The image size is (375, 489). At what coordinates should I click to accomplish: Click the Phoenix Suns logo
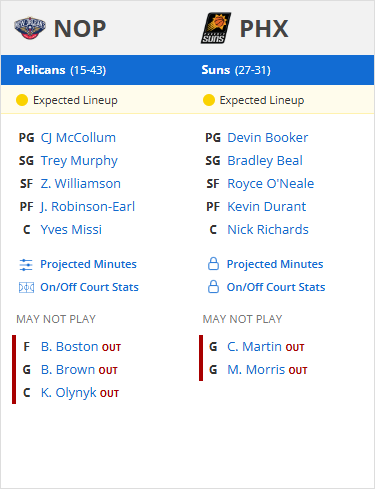click(x=216, y=28)
